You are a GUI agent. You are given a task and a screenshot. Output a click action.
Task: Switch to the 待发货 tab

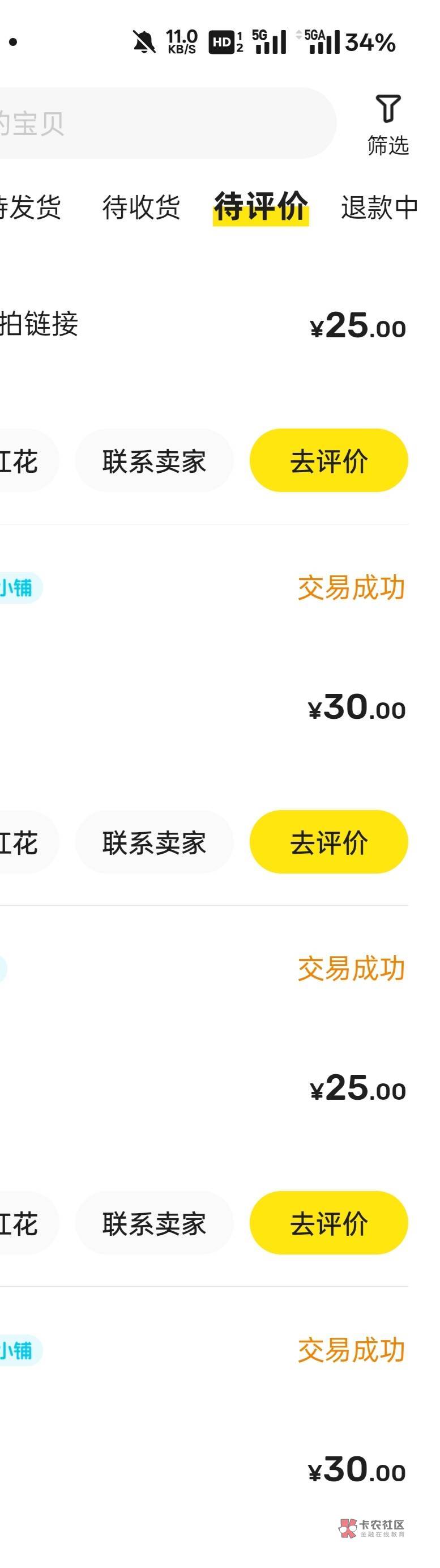click(x=31, y=207)
